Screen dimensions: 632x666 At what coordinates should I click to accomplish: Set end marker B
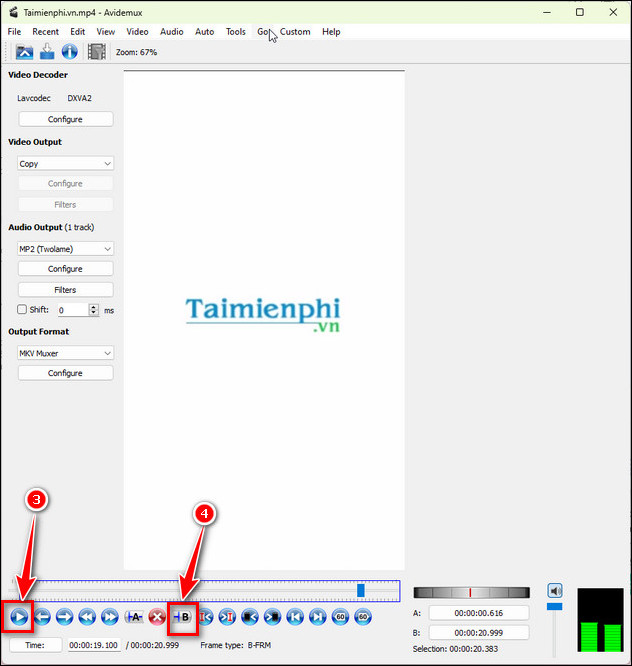click(183, 617)
